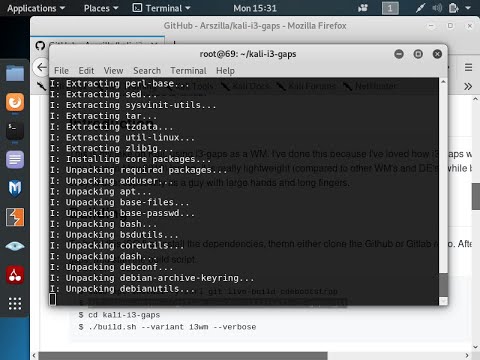Viewport: 480px width, 360px height.
Task: Click Firefox scroll left arrow
Action: 34,356
